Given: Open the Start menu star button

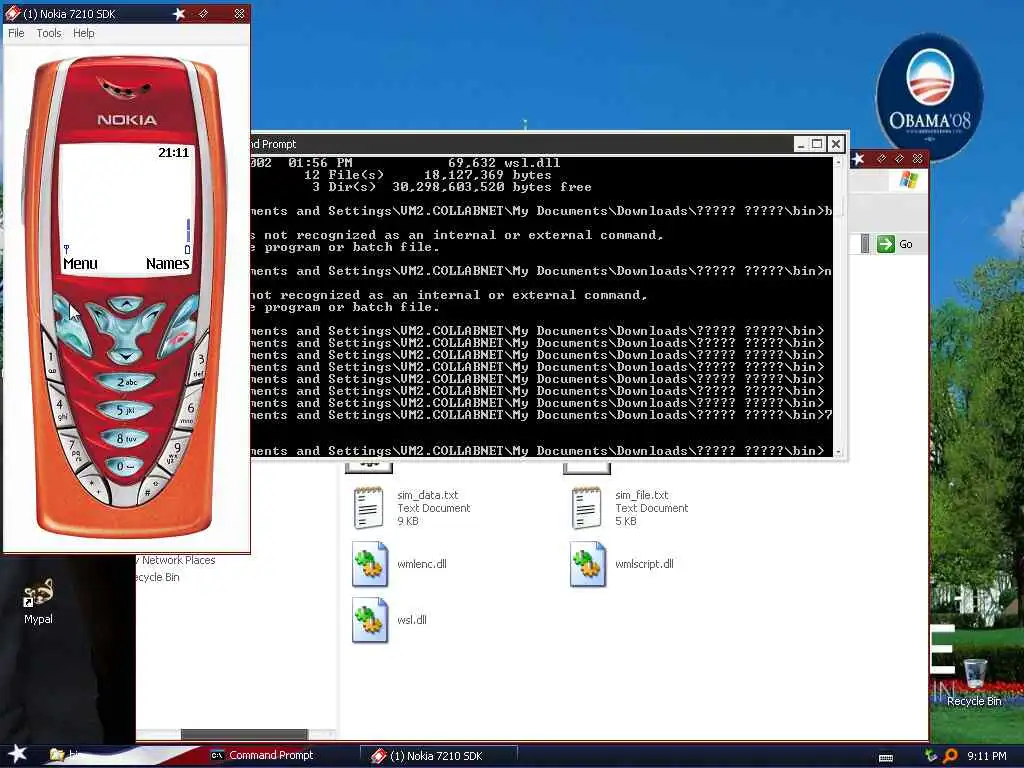Looking at the screenshot, I should pyautogui.click(x=17, y=754).
